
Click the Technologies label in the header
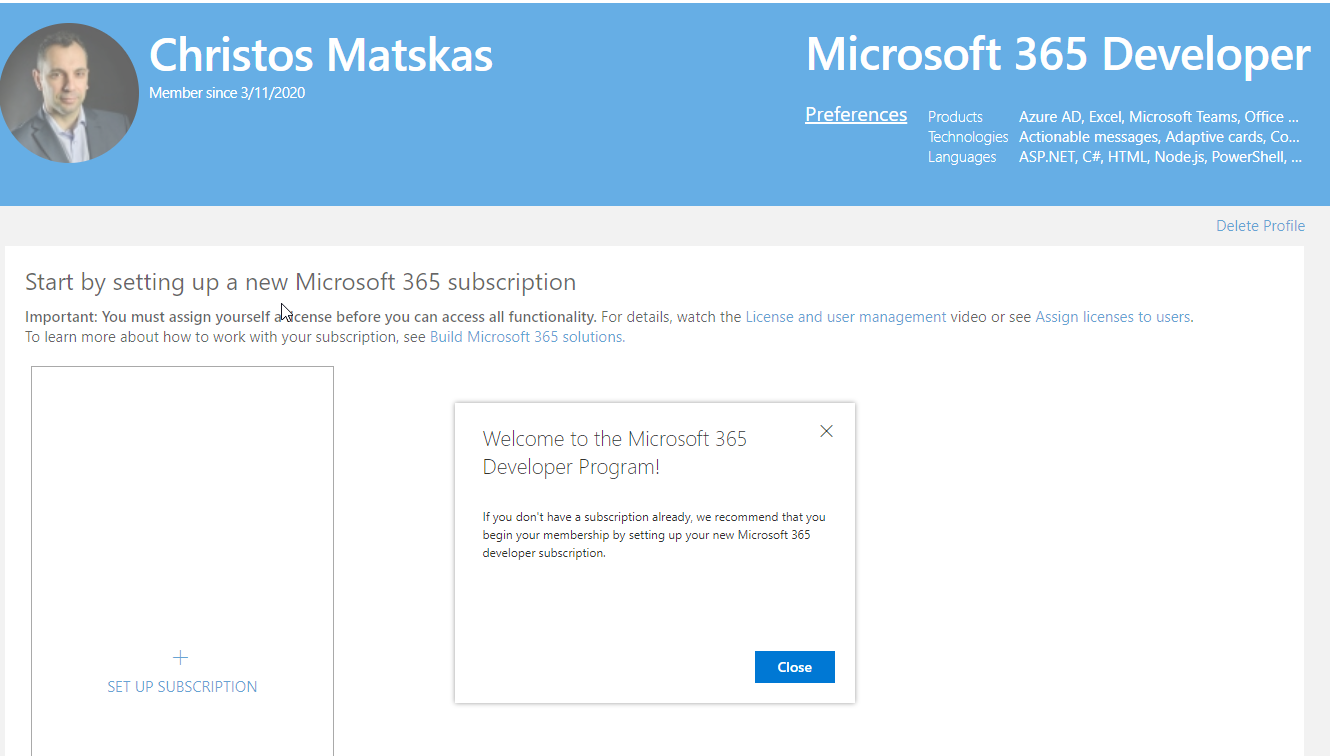(968, 137)
